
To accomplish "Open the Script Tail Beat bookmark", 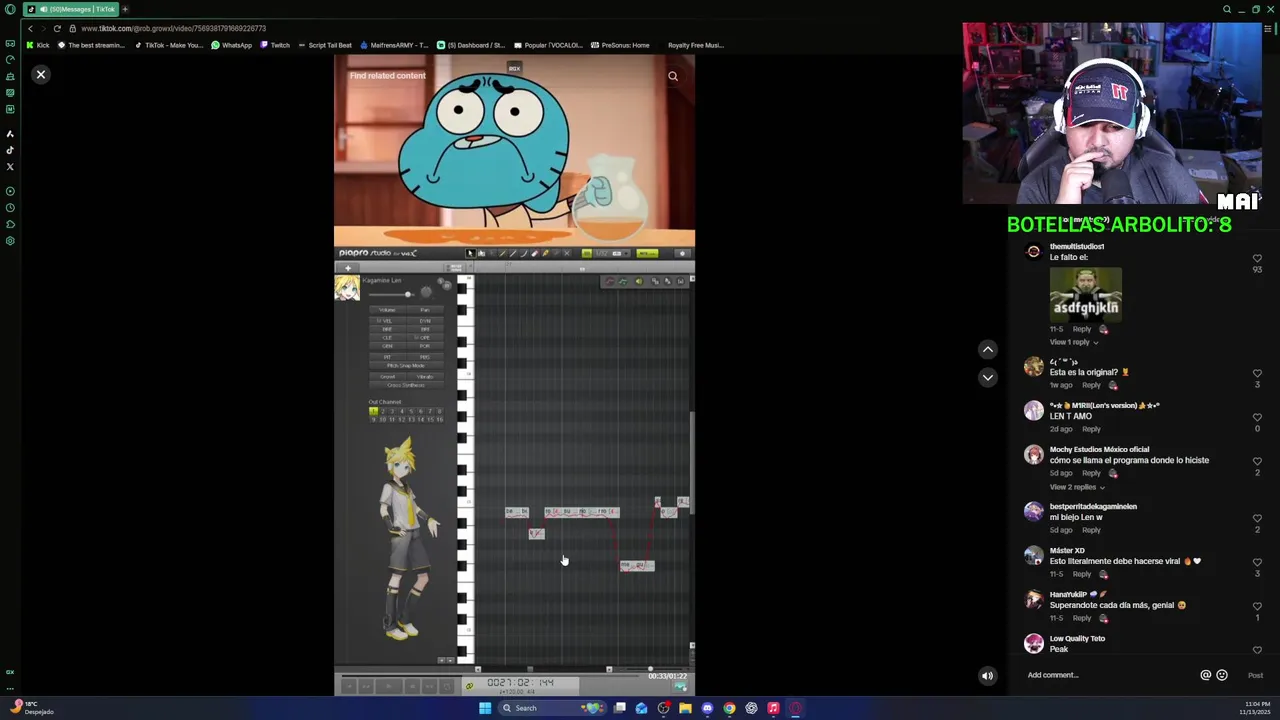I will [325, 45].
